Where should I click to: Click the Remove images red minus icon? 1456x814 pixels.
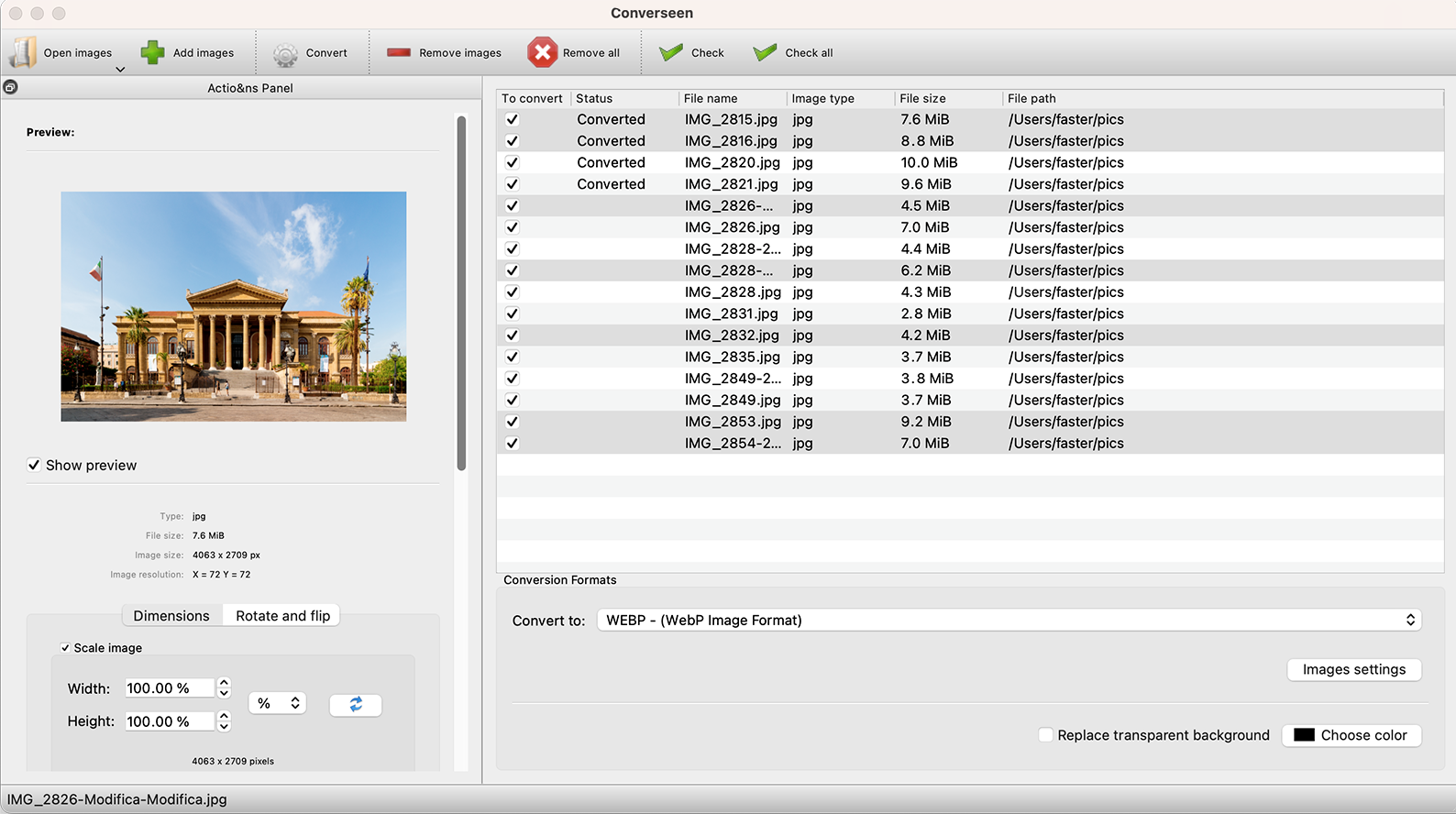pyautogui.click(x=399, y=52)
